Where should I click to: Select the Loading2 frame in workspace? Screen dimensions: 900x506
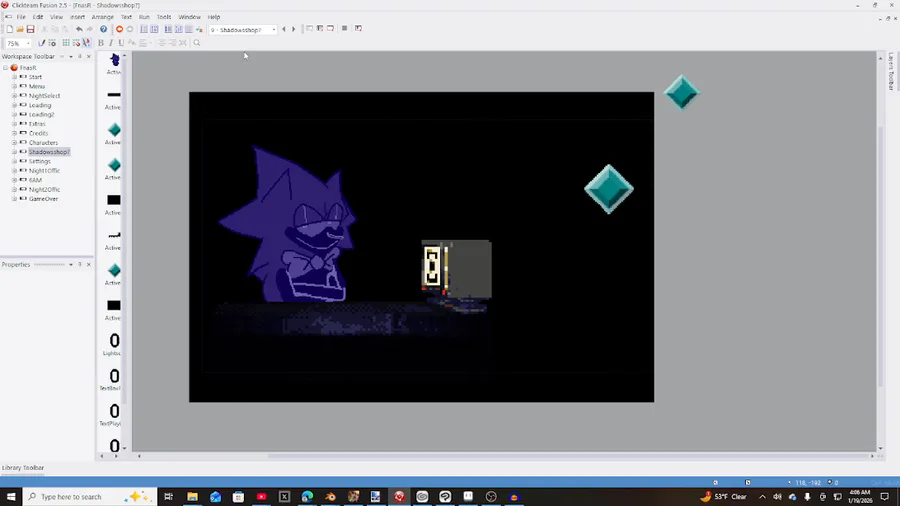tap(41, 115)
